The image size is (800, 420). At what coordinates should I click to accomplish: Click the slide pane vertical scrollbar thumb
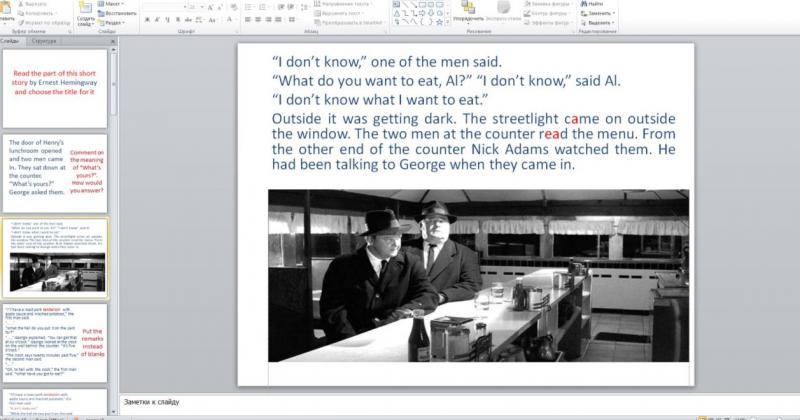113,84
